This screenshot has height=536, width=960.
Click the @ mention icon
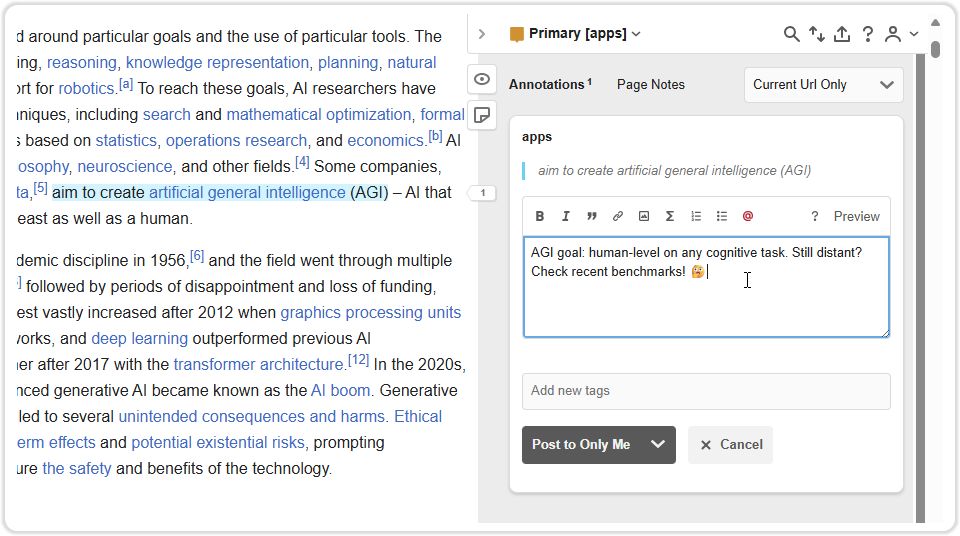tap(748, 216)
